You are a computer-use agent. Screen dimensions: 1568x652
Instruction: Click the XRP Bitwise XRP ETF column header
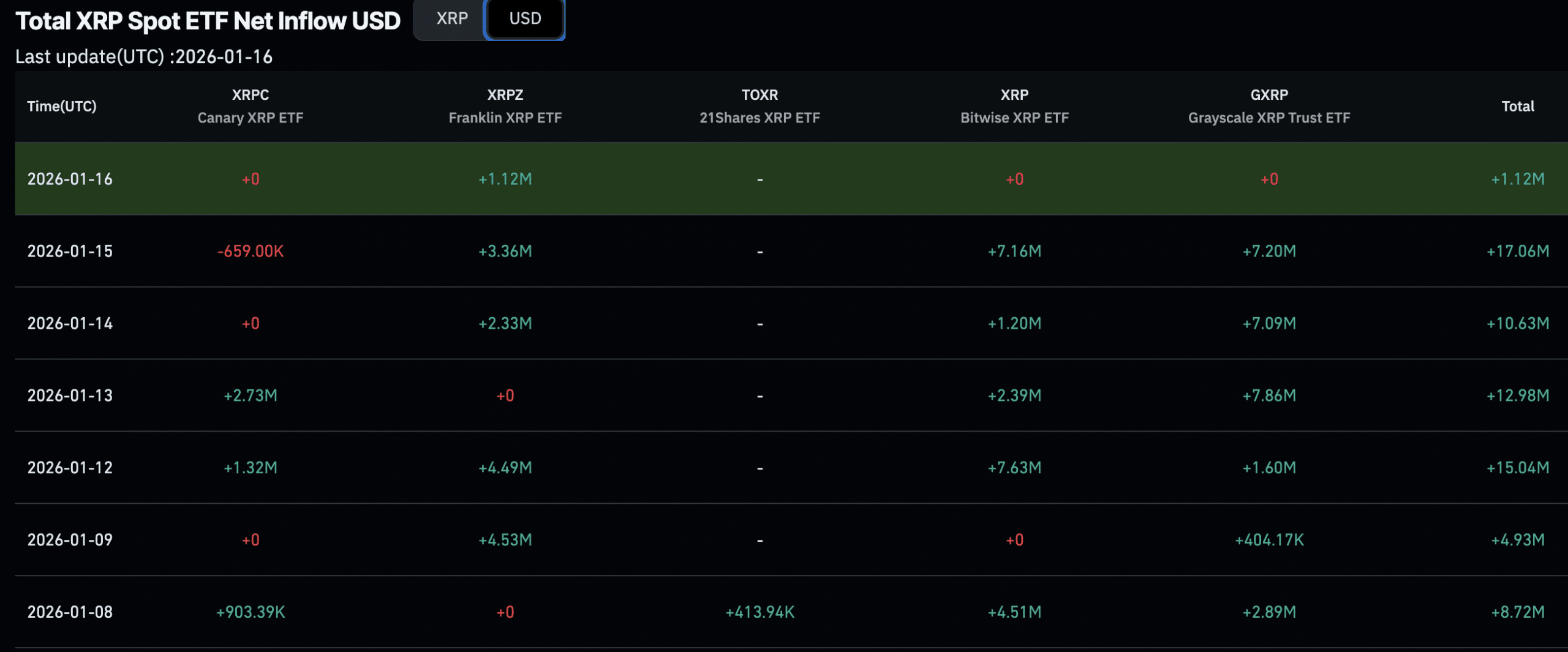coord(1014,106)
